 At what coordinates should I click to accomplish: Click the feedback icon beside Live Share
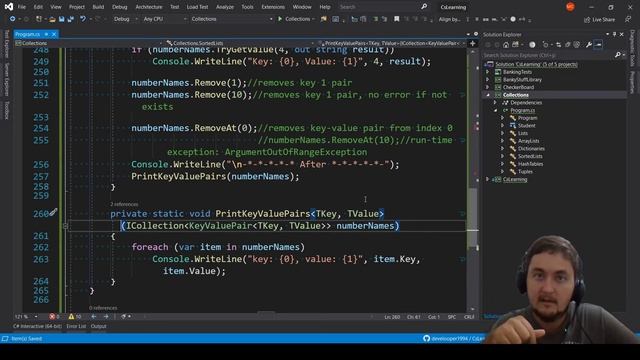click(628, 19)
